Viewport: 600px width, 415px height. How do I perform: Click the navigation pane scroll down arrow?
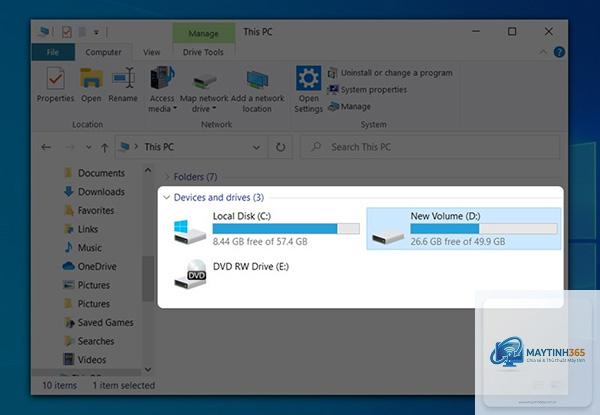tap(148, 370)
